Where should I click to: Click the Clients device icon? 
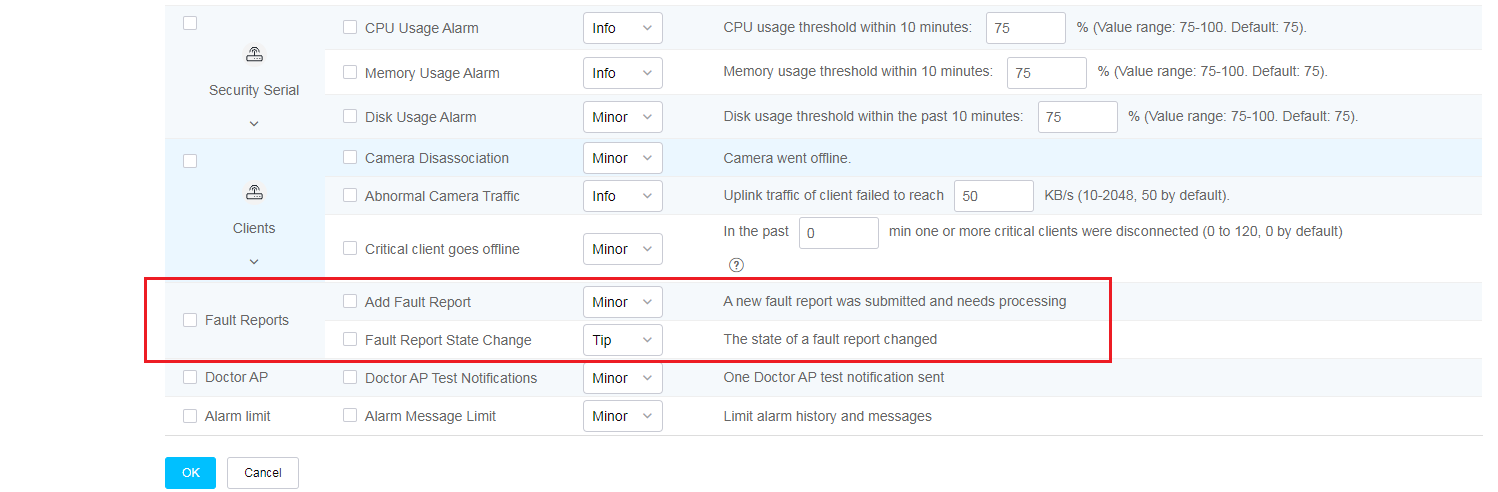[x=254, y=192]
